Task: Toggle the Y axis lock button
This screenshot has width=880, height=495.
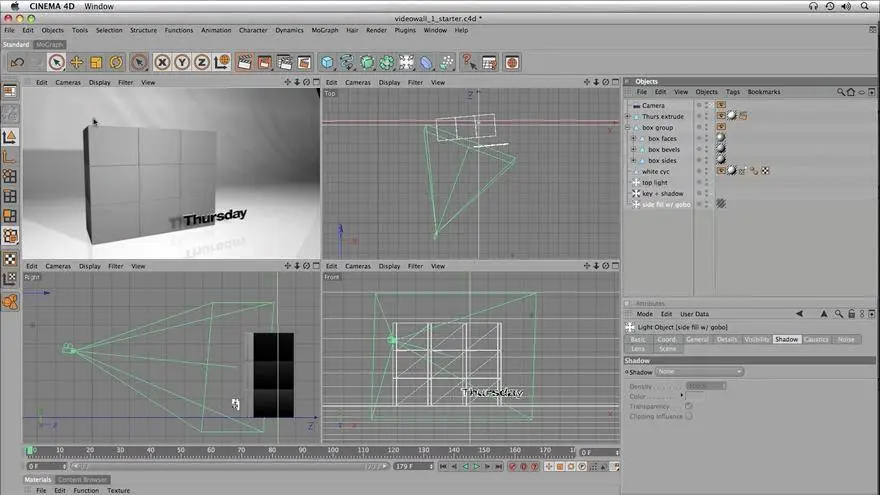Action: pos(182,62)
